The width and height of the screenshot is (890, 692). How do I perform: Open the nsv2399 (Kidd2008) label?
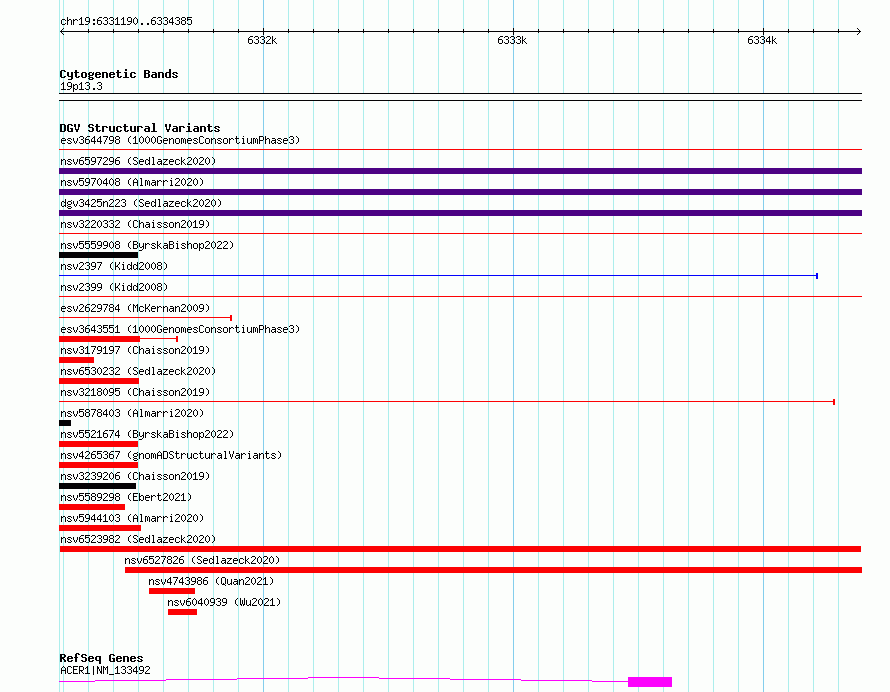pos(114,287)
